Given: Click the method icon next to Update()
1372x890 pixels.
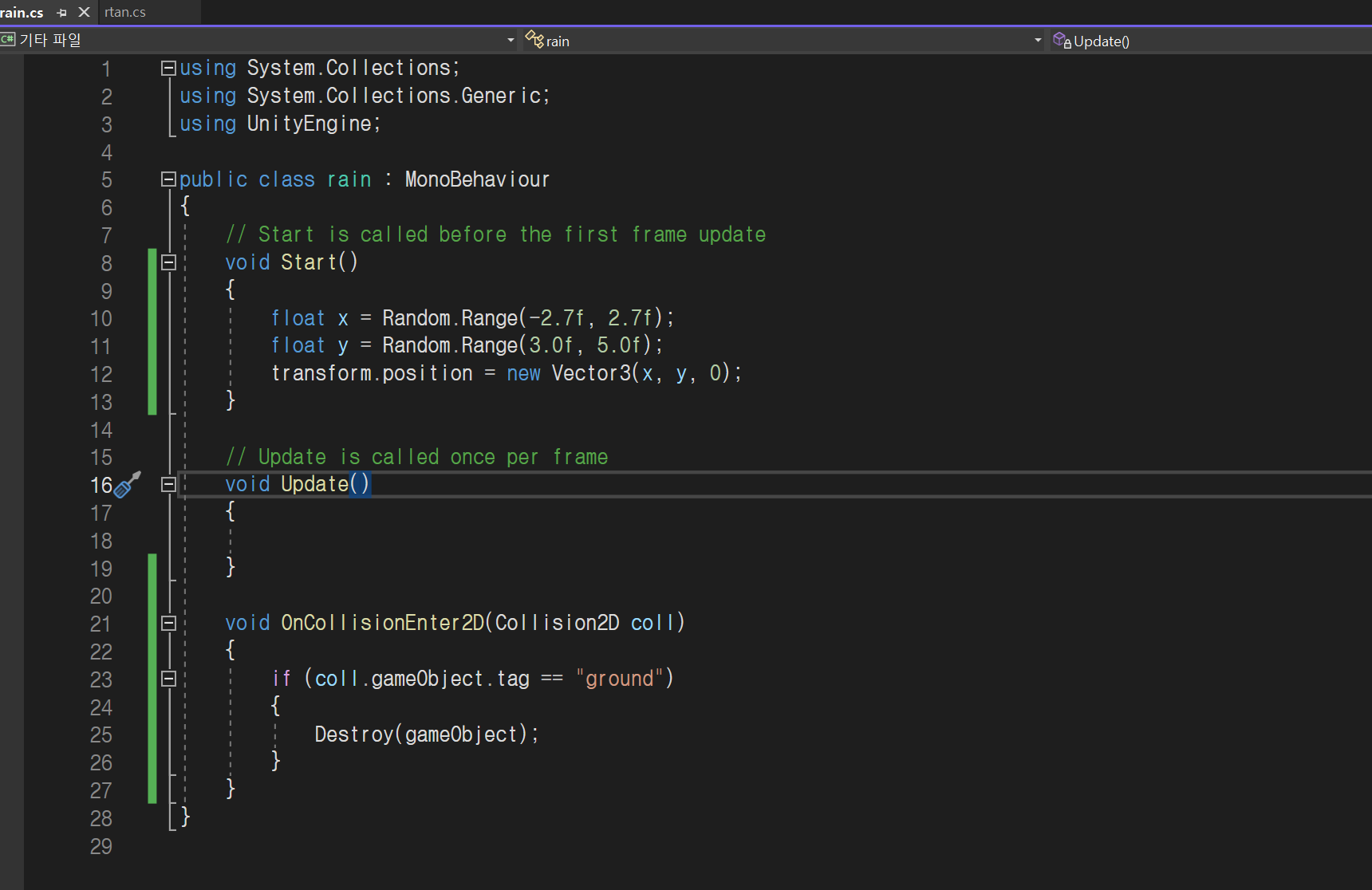Looking at the screenshot, I should click(x=1062, y=40).
